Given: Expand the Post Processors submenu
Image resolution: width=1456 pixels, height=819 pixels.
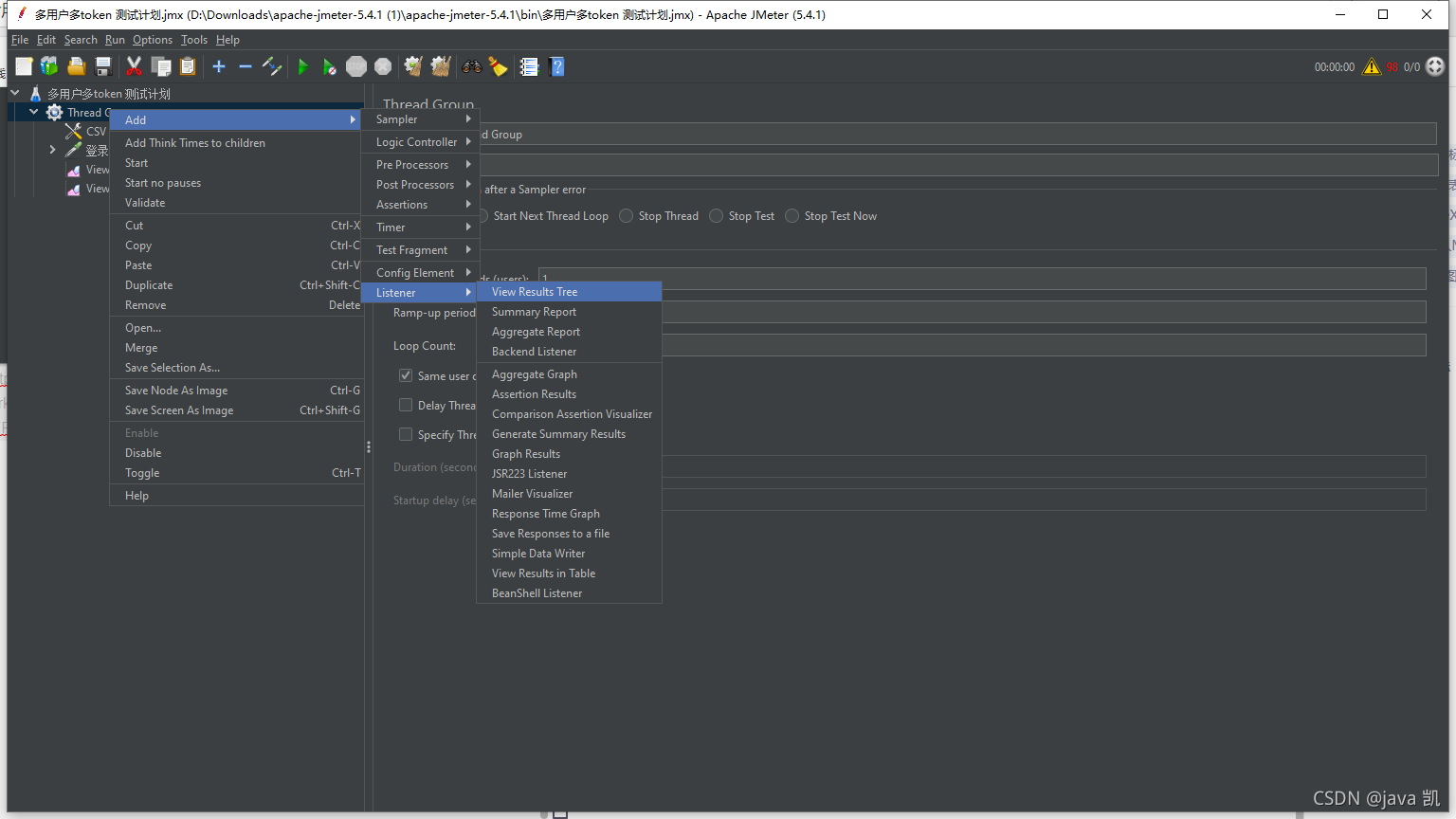Looking at the screenshot, I should click(x=421, y=185).
